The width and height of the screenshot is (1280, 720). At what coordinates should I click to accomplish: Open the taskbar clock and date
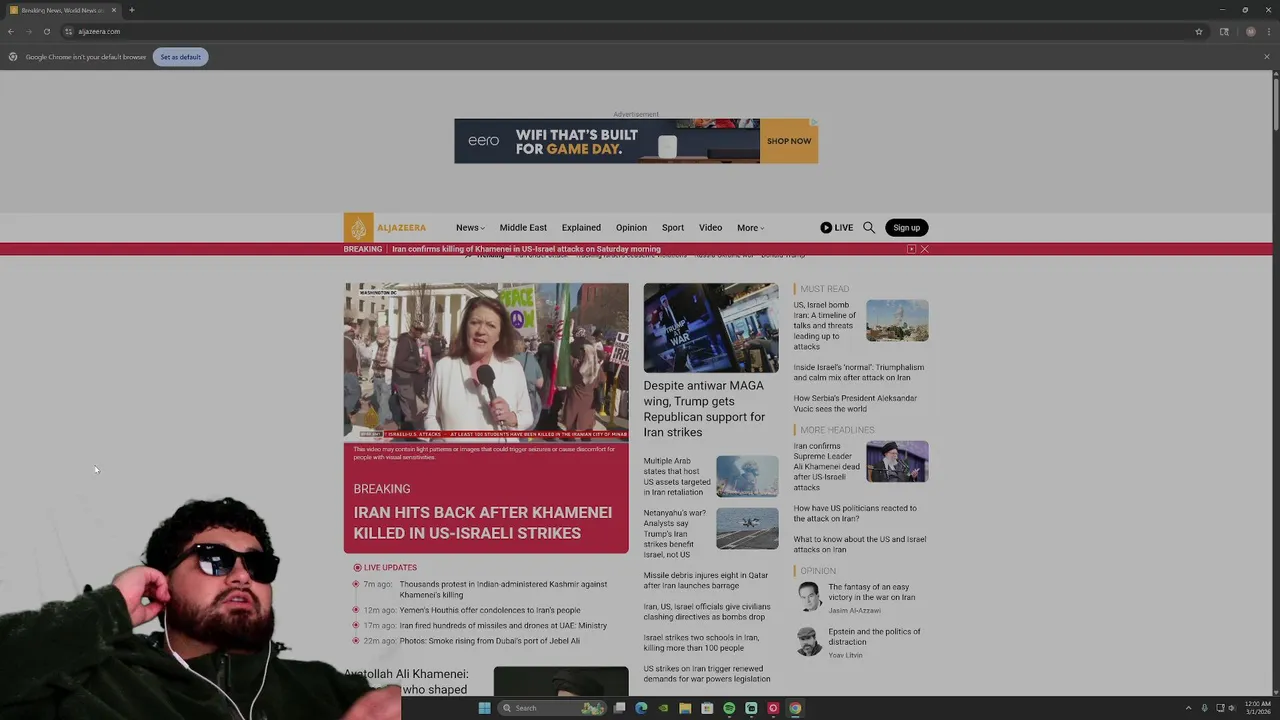(1257, 708)
